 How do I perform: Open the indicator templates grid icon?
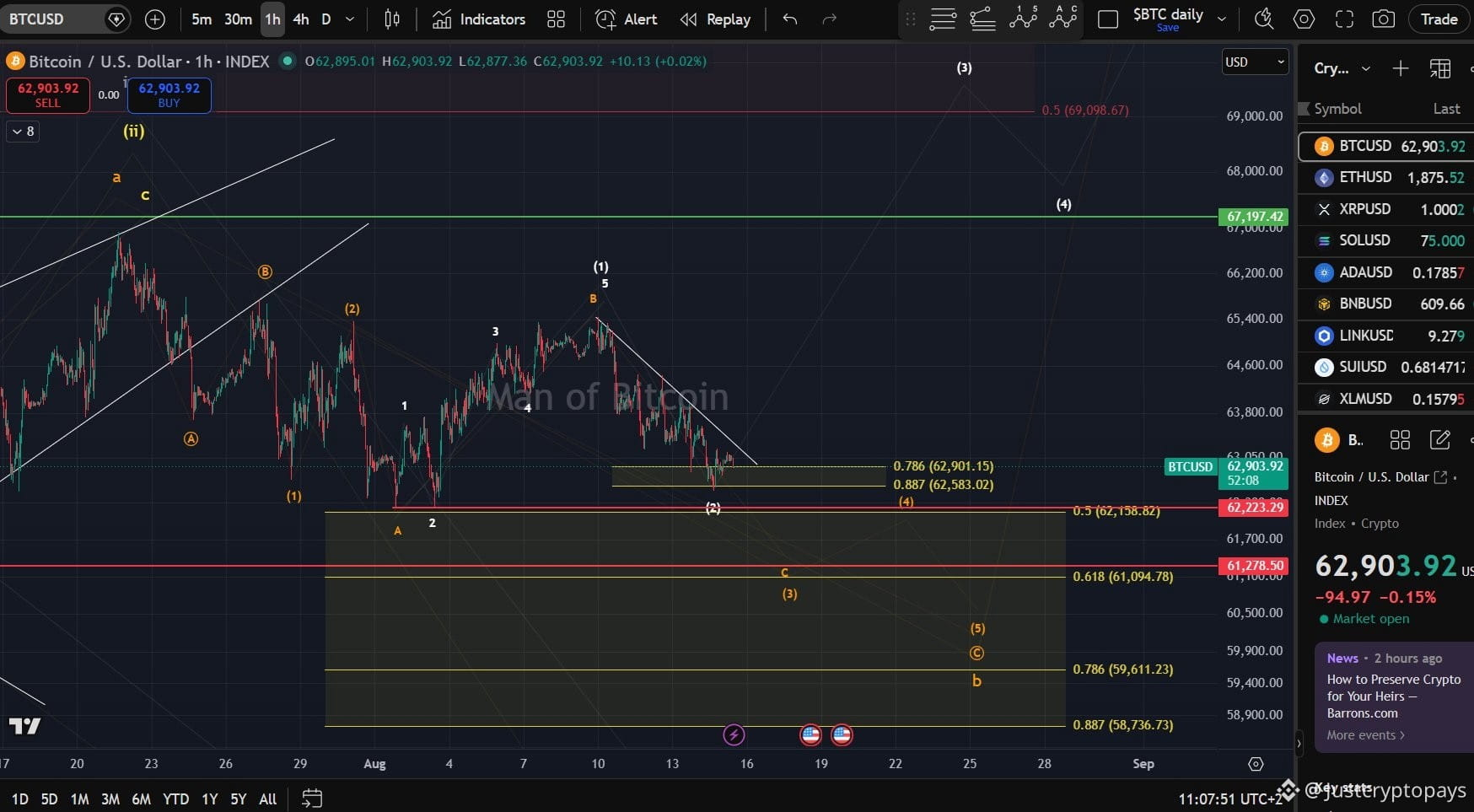point(556,19)
